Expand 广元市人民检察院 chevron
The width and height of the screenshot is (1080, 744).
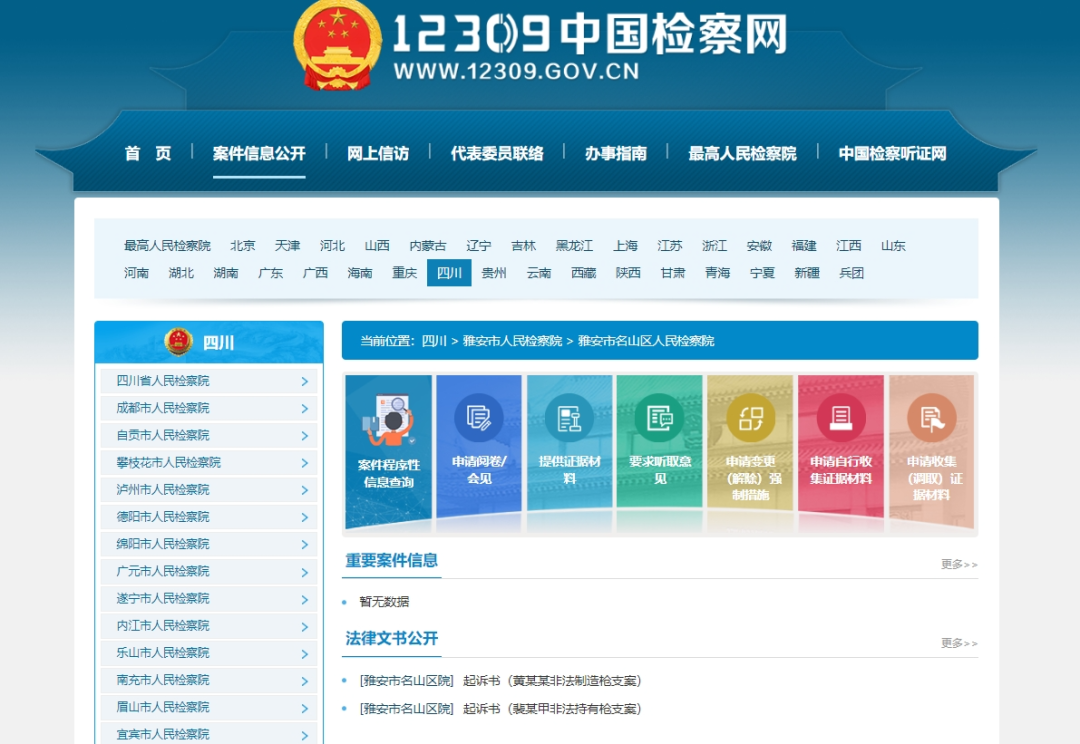coord(304,572)
